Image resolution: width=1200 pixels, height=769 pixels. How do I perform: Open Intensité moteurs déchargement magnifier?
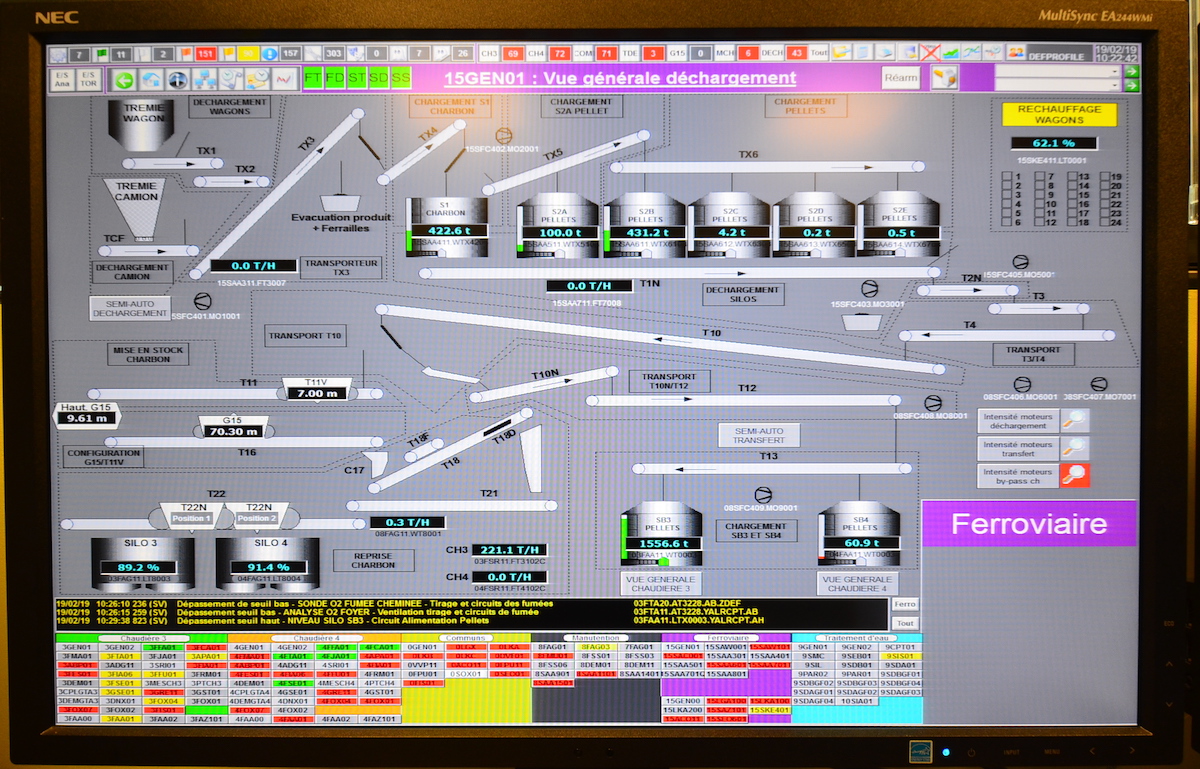click(x=1075, y=419)
